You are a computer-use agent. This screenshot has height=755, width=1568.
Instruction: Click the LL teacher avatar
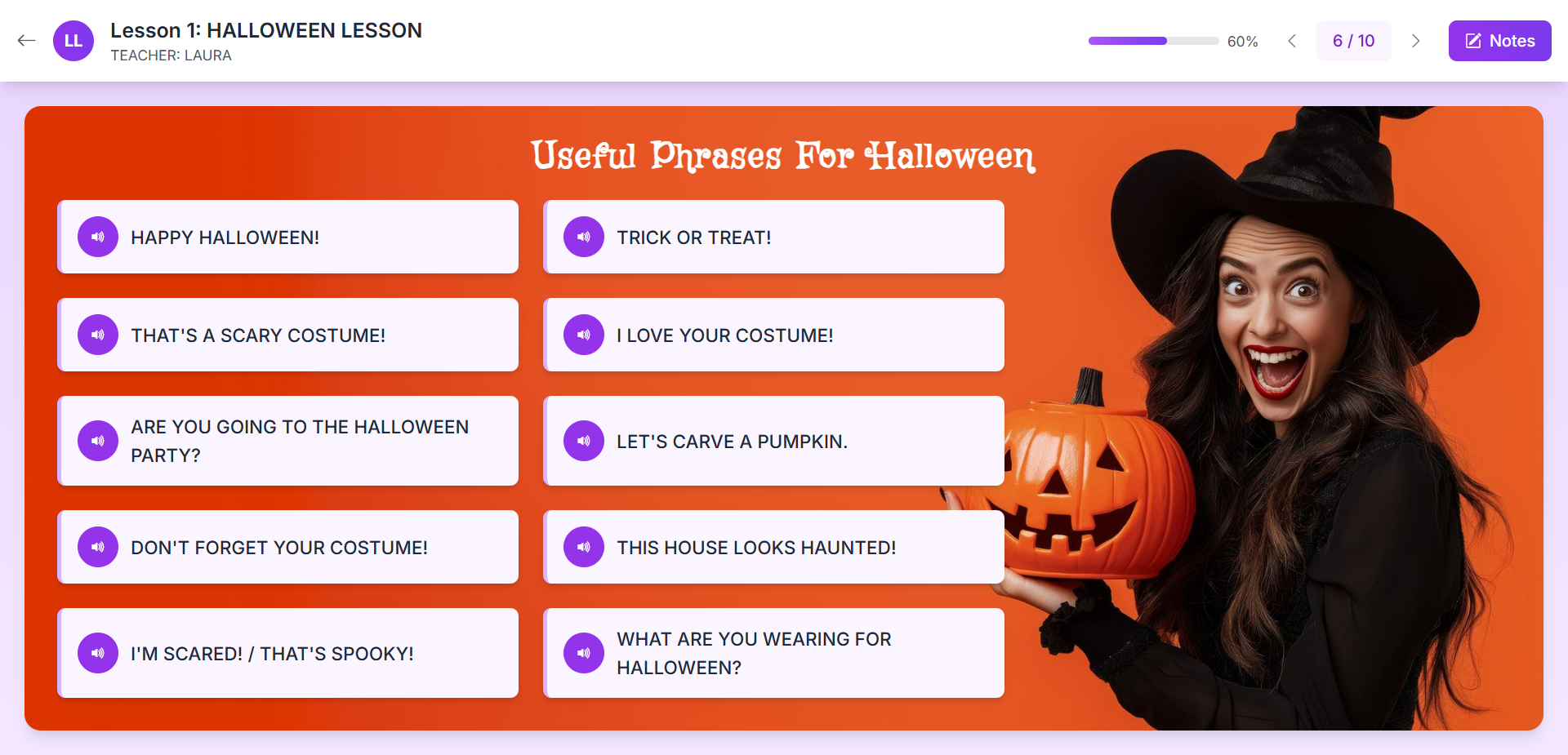73,41
